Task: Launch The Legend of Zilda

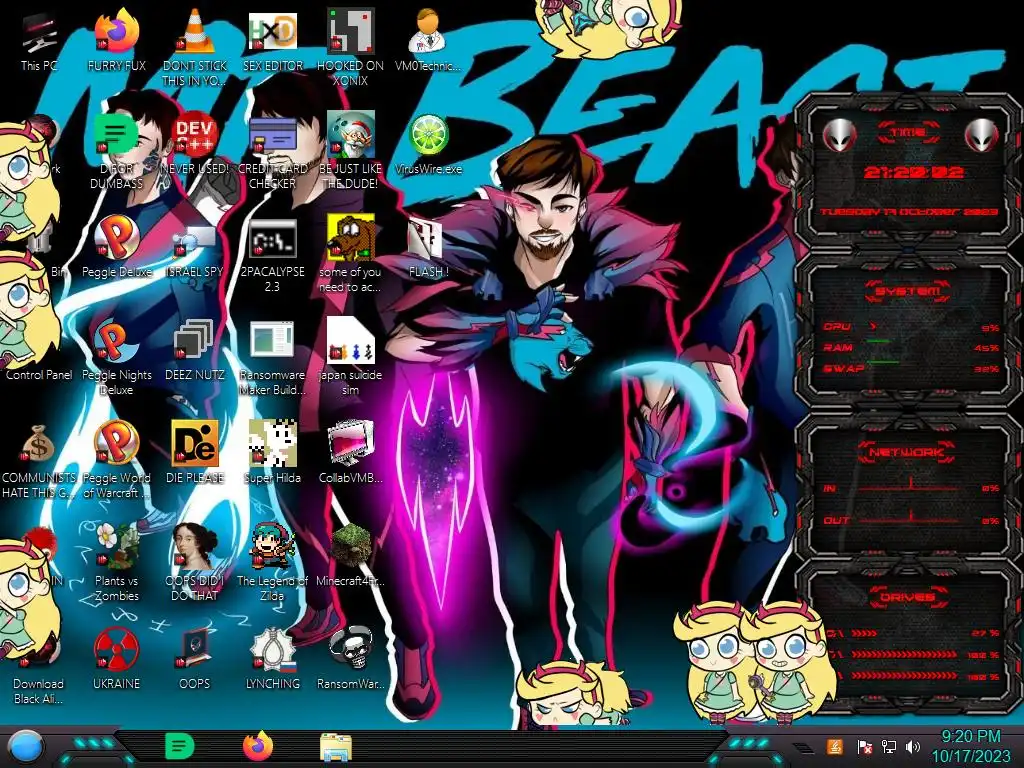Action: tap(272, 546)
